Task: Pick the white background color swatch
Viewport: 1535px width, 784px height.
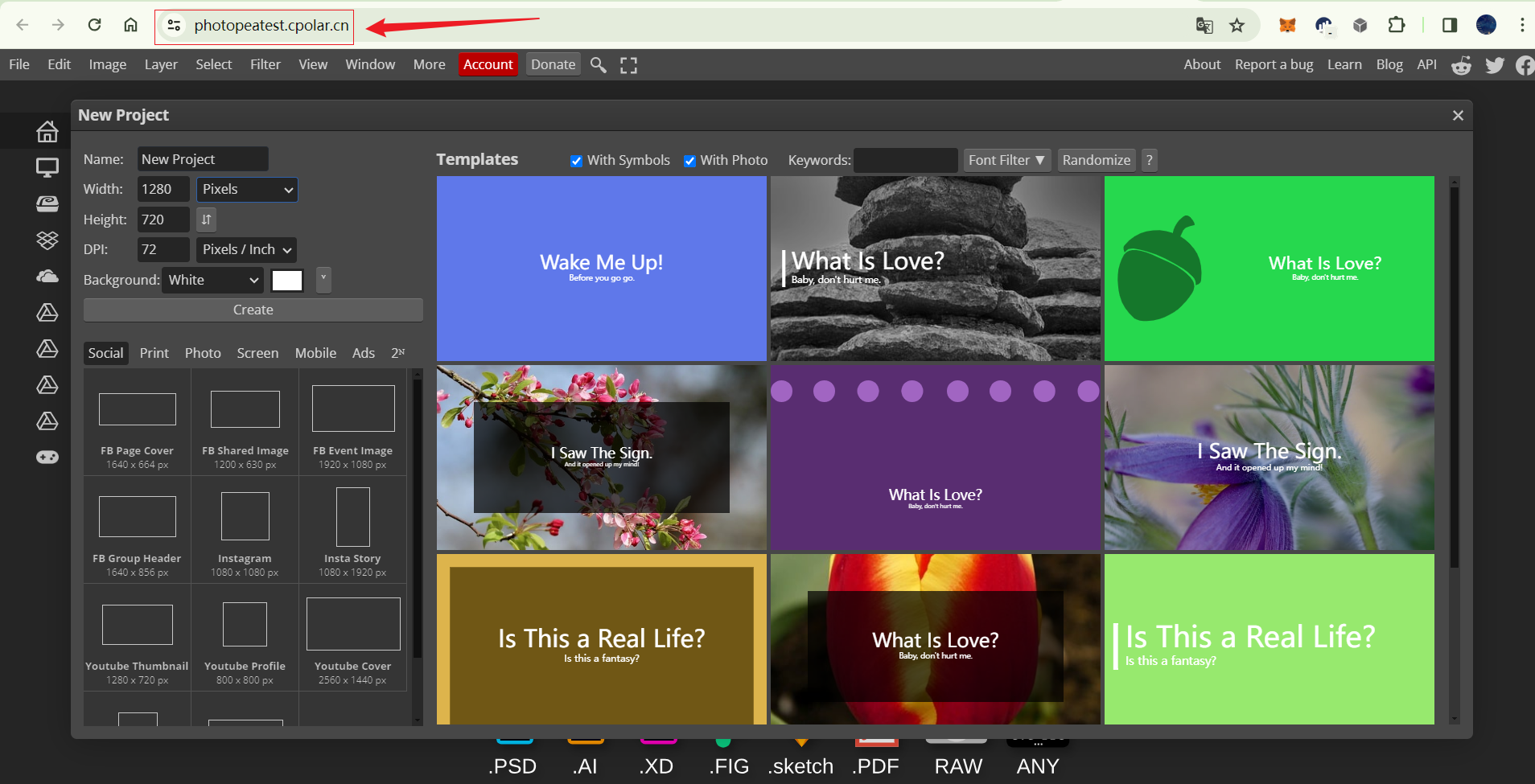Action: (287, 280)
